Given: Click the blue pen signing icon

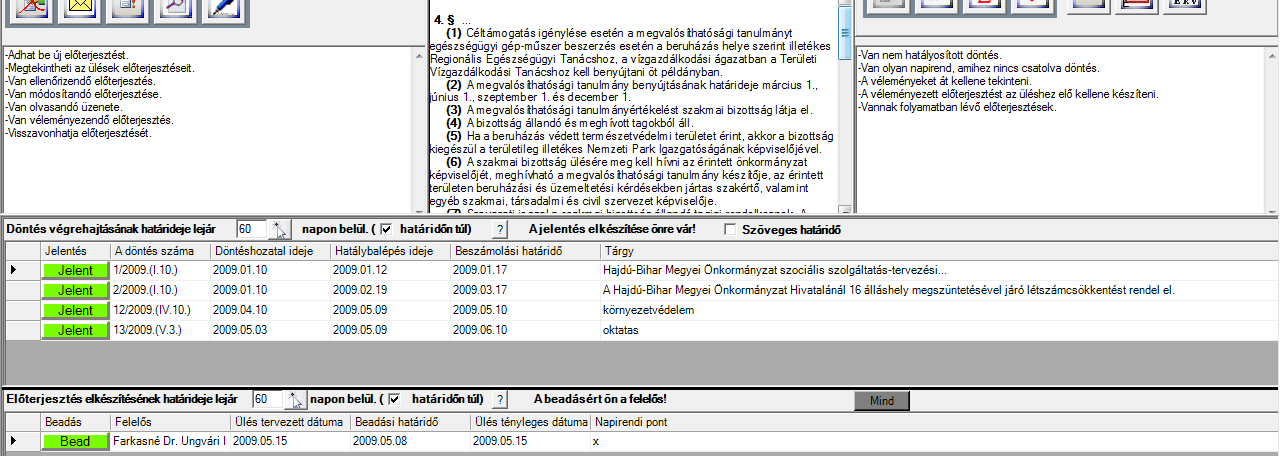Looking at the screenshot, I should 224,10.
